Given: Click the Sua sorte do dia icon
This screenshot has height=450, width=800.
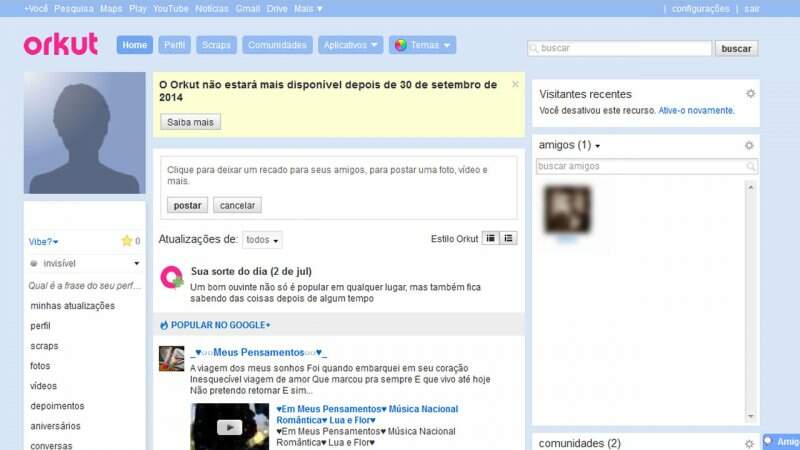Looking at the screenshot, I should (172, 277).
